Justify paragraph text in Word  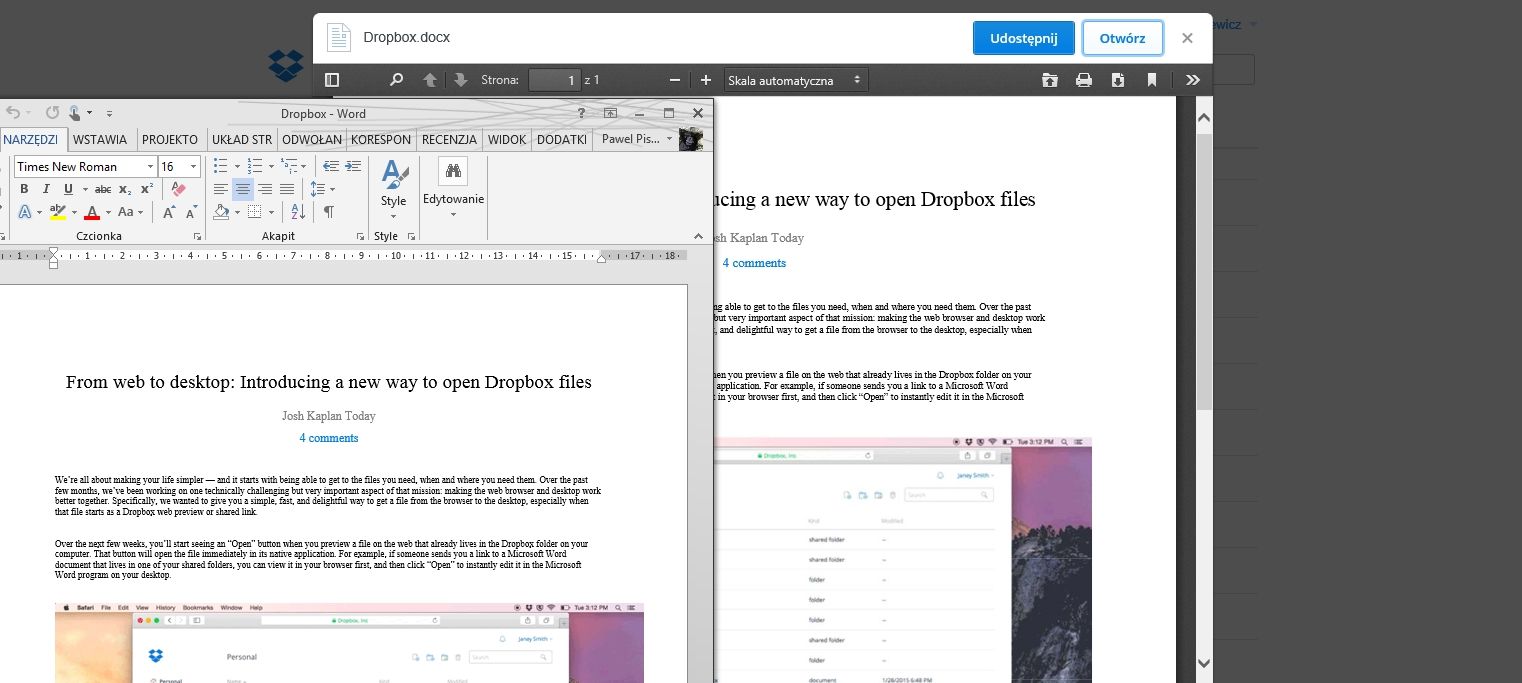(x=287, y=189)
